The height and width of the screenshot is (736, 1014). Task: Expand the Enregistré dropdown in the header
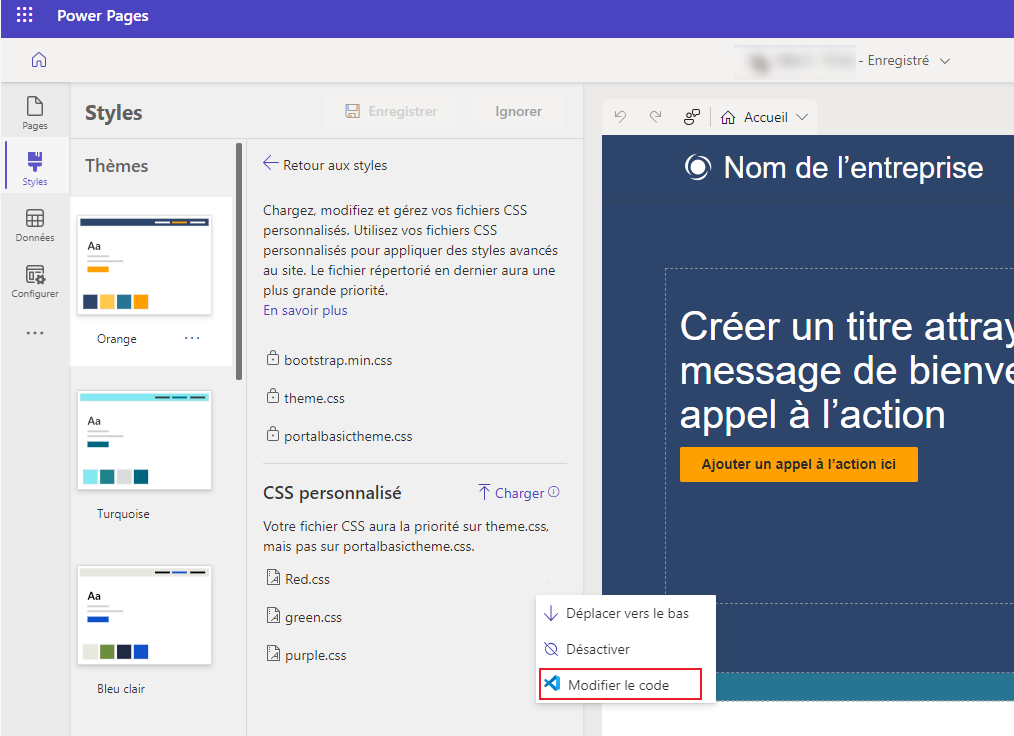coord(943,60)
